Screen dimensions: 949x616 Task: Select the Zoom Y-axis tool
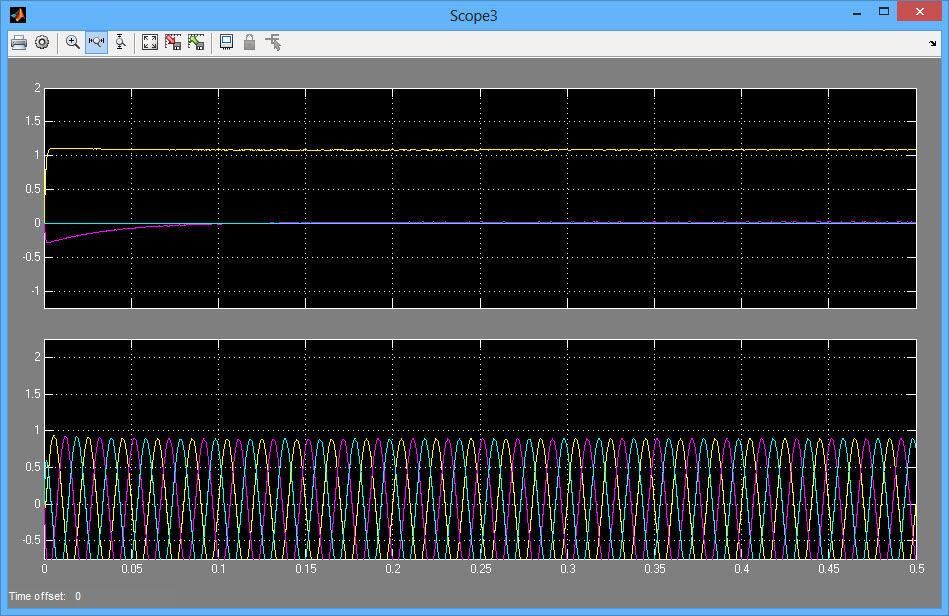120,42
